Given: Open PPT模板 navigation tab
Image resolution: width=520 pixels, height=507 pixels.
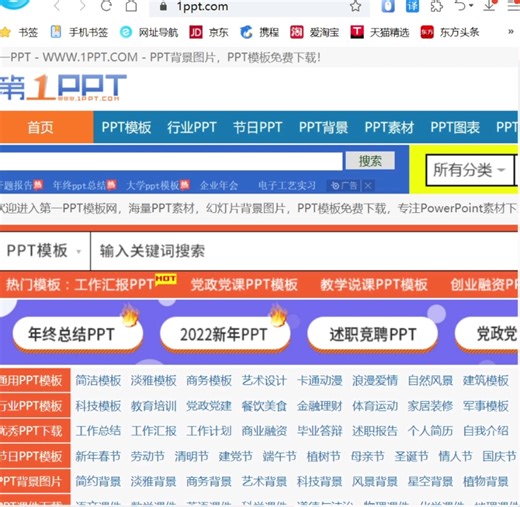Looking at the screenshot, I should tap(126, 127).
